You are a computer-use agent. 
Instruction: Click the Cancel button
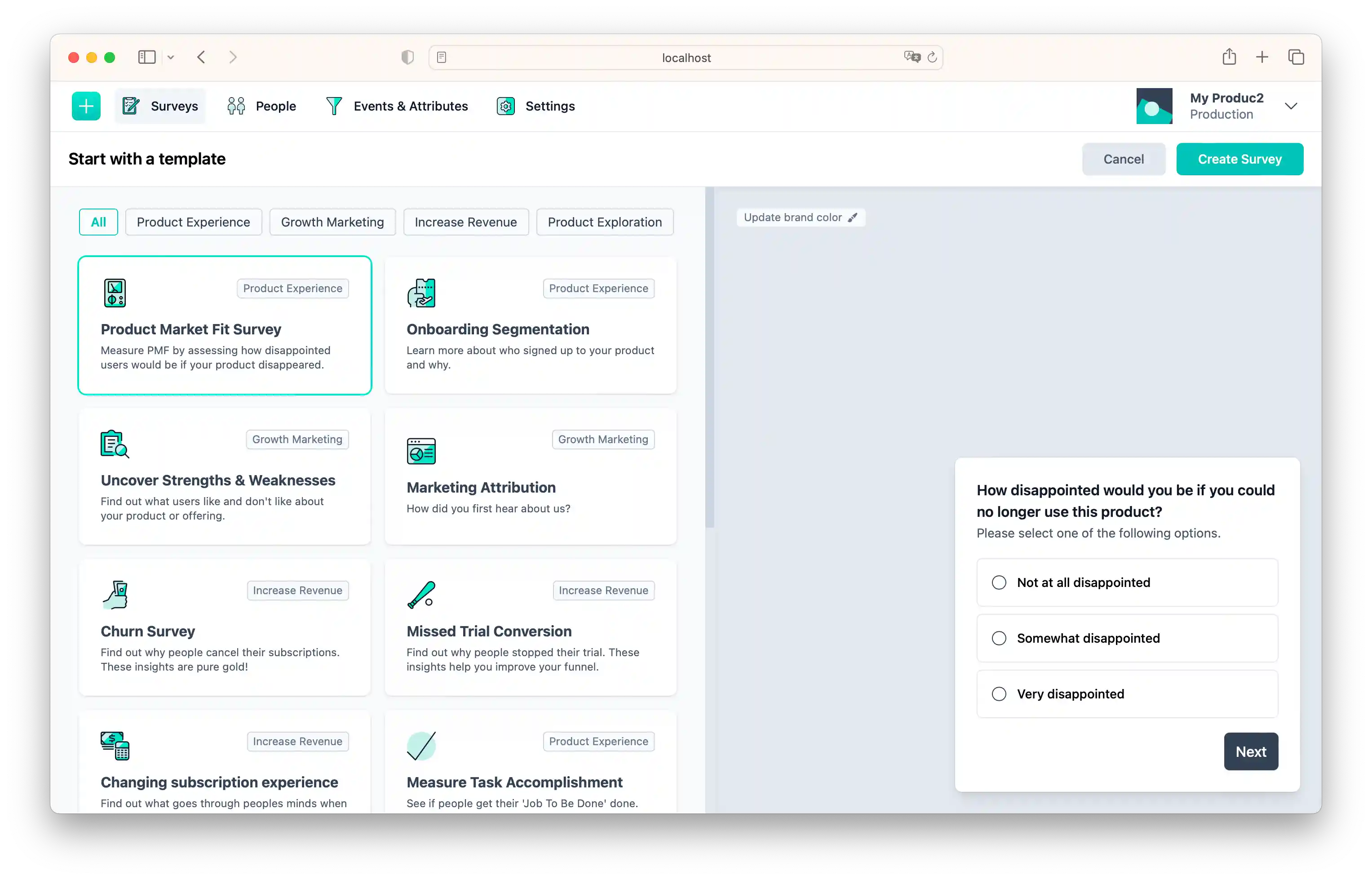point(1123,160)
